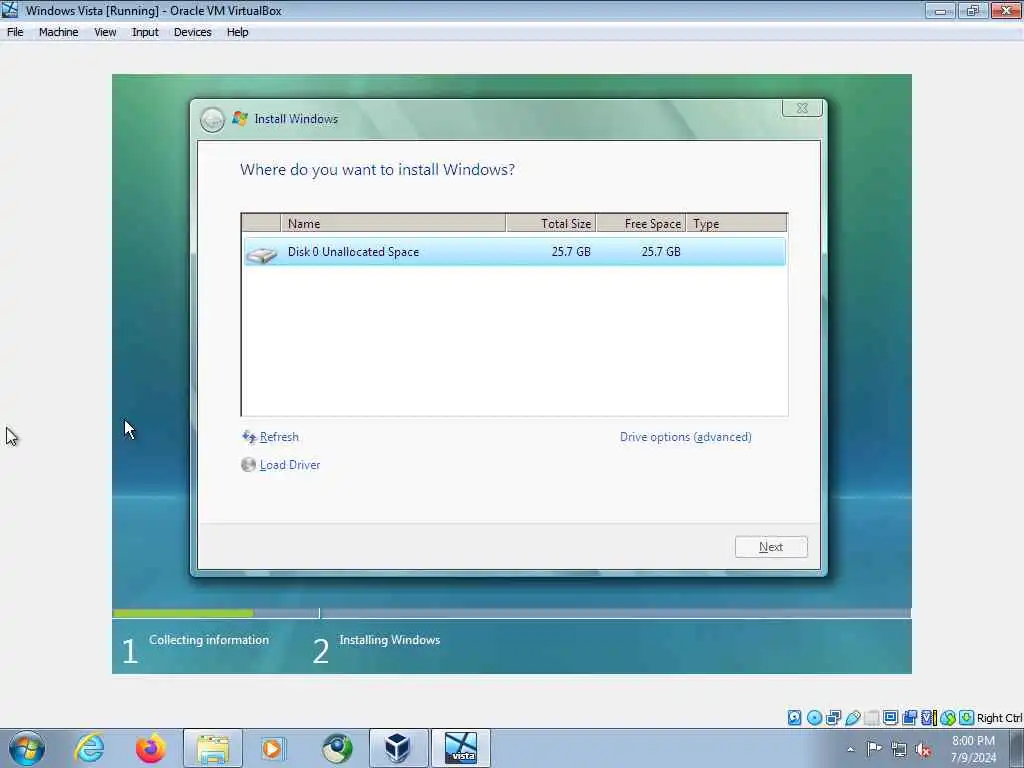This screenshot has width=1024, height=768.
Task: Click the Refresh arrows icon
Action: coord(249,437)
